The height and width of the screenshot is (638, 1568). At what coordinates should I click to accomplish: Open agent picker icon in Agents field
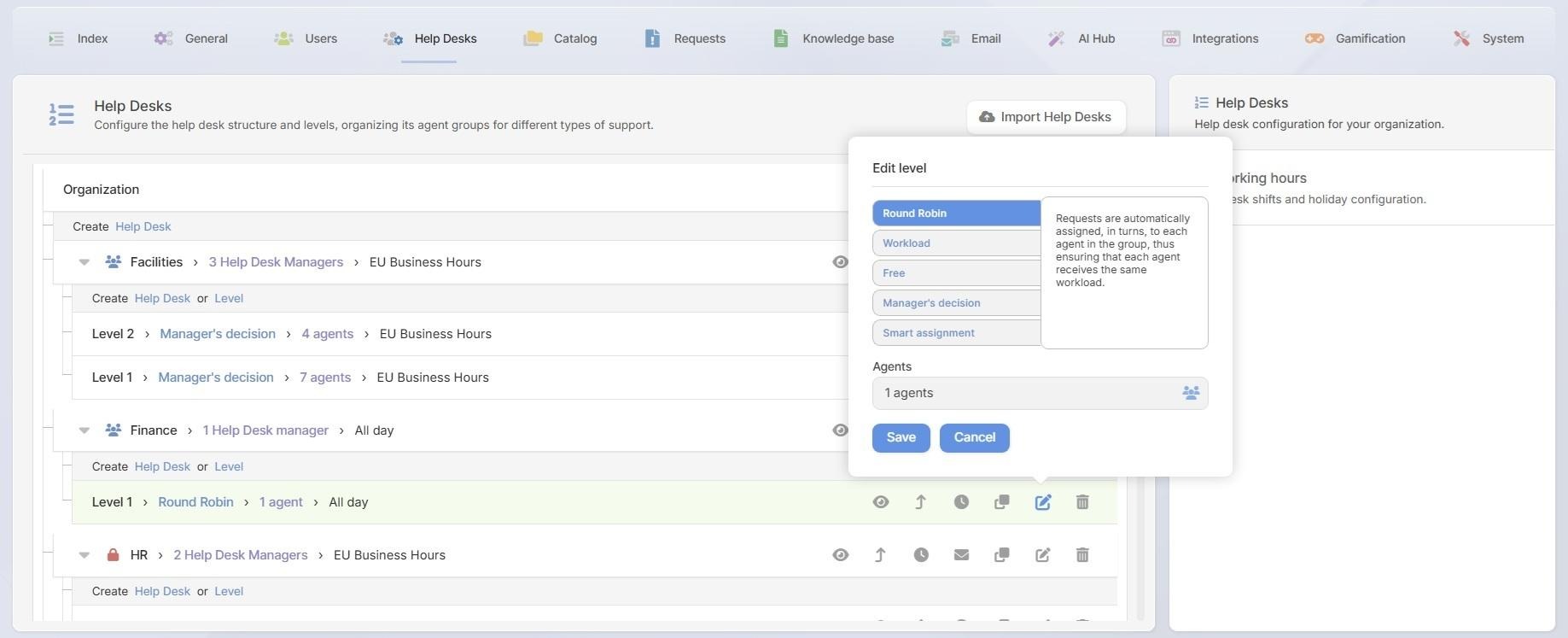1191,393
